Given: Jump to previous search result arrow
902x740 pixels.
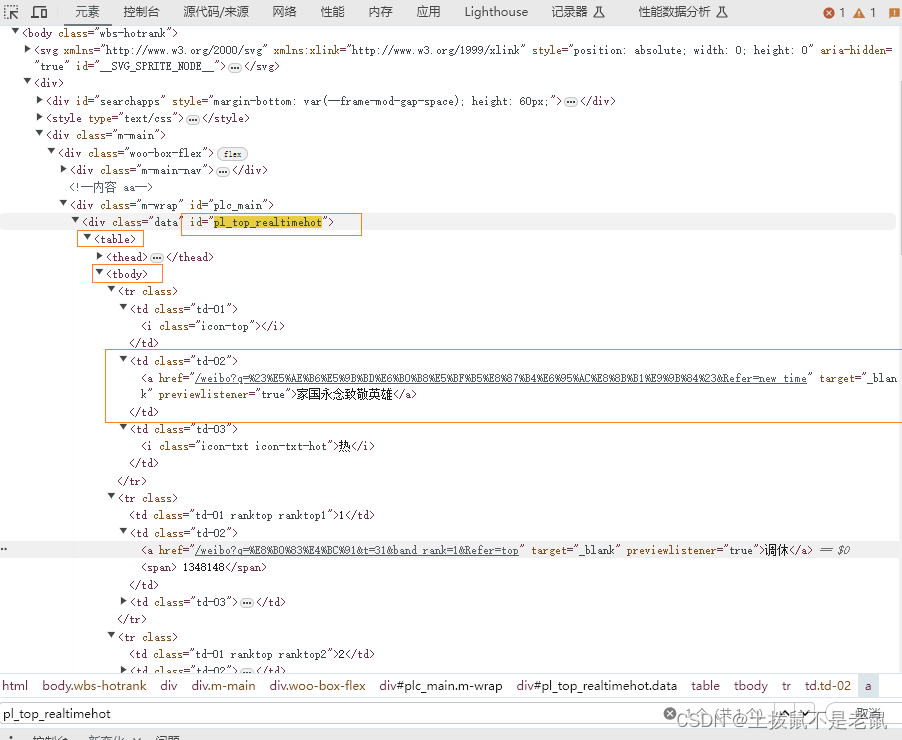Looking at the screenshot, I should pos(785,714).
